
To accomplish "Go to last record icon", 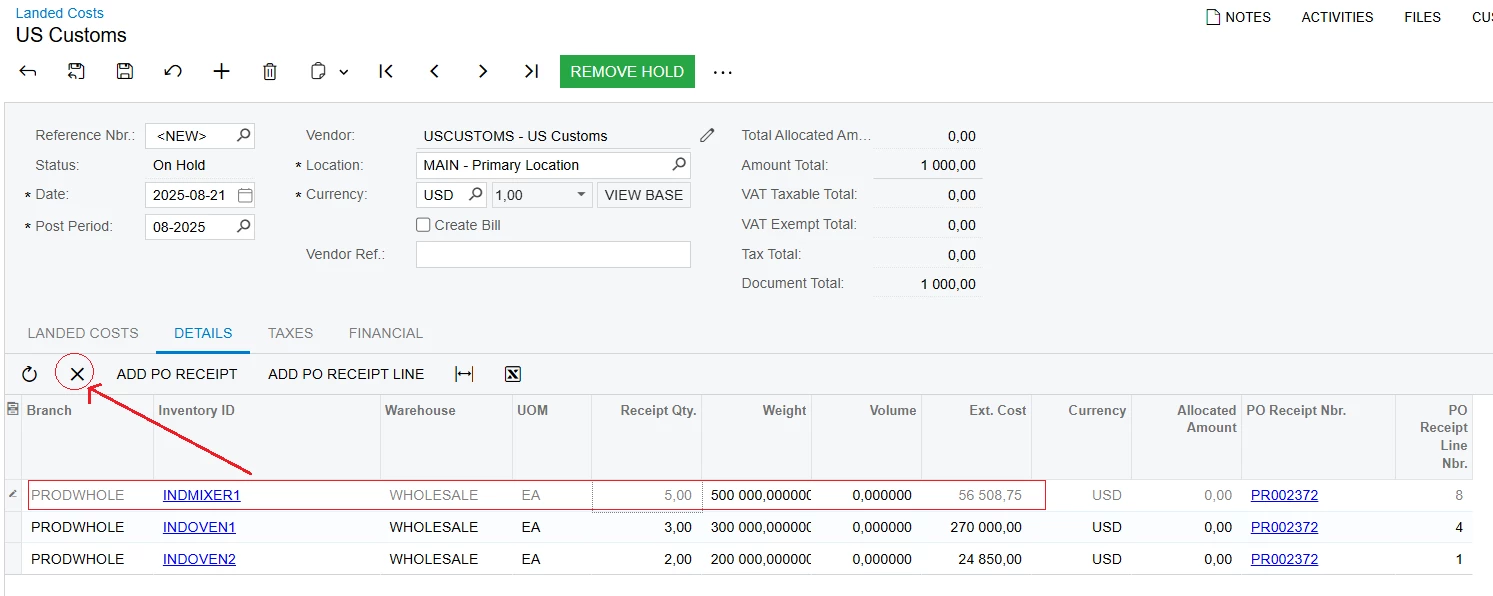I will [532, 71].
